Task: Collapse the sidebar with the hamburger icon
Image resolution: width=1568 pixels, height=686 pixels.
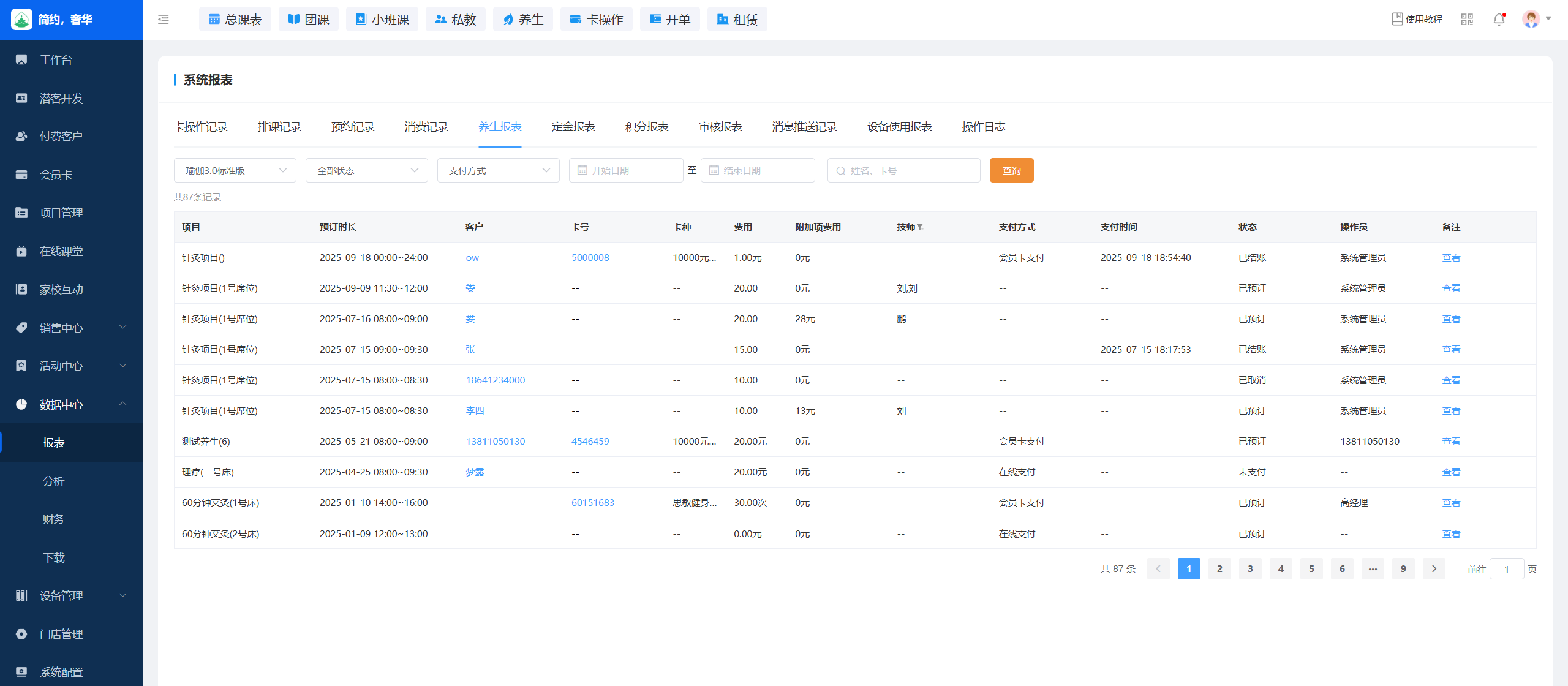Action: 164,20
